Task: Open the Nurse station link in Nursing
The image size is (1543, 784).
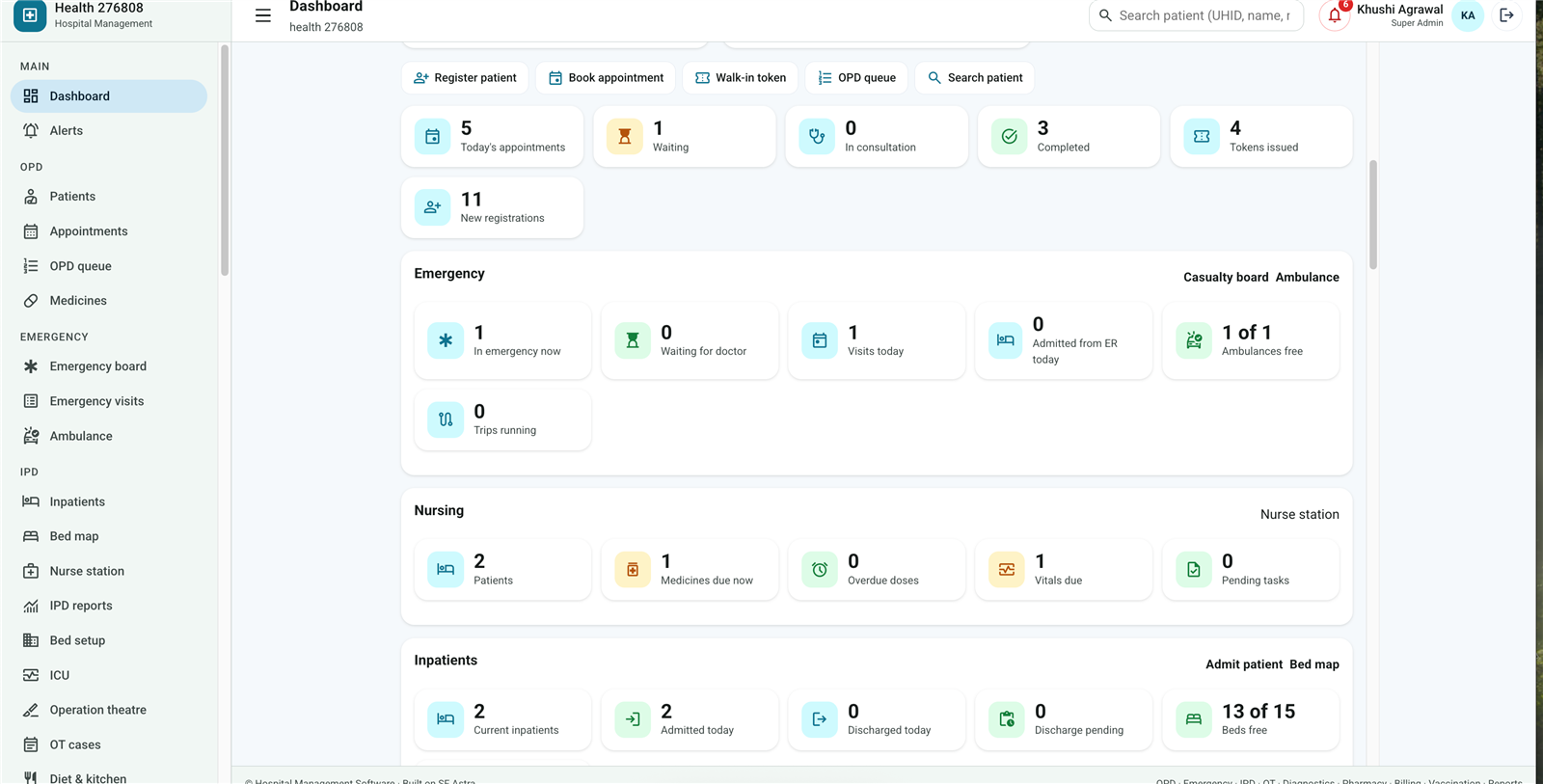Action: [x=1299, y=514]
